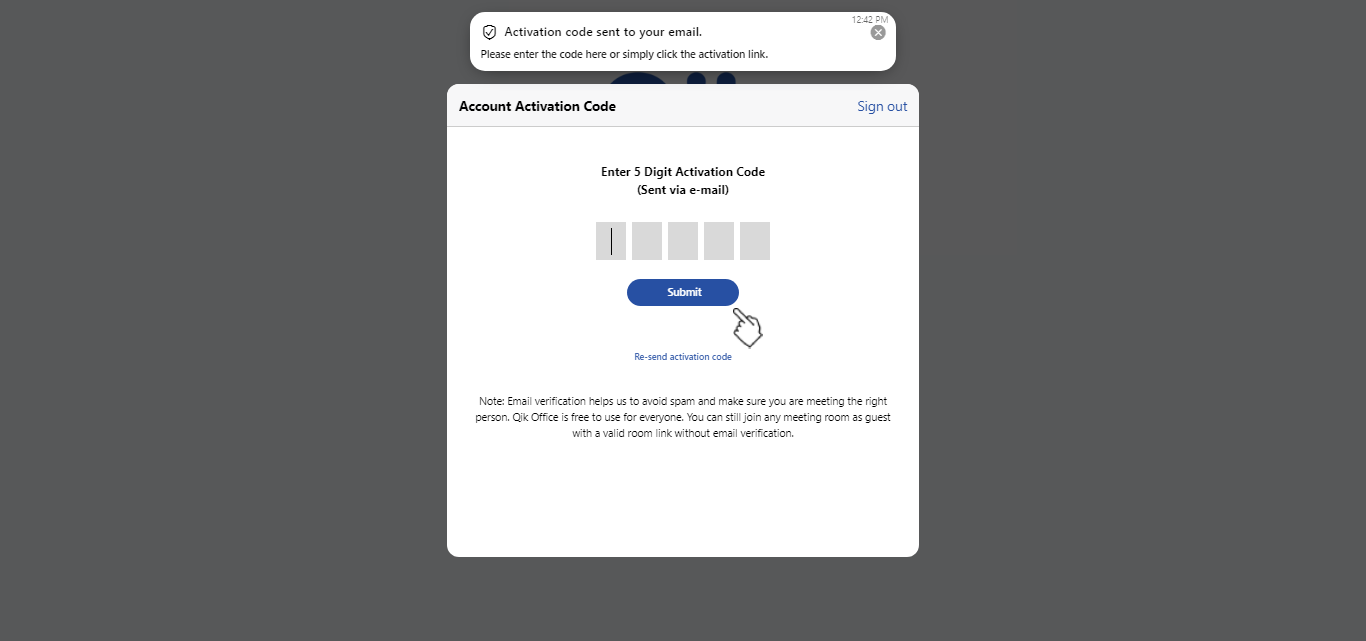Click the hand cursor graphic below Submit
Screen dimensions: 1366x641
[746, 328]
